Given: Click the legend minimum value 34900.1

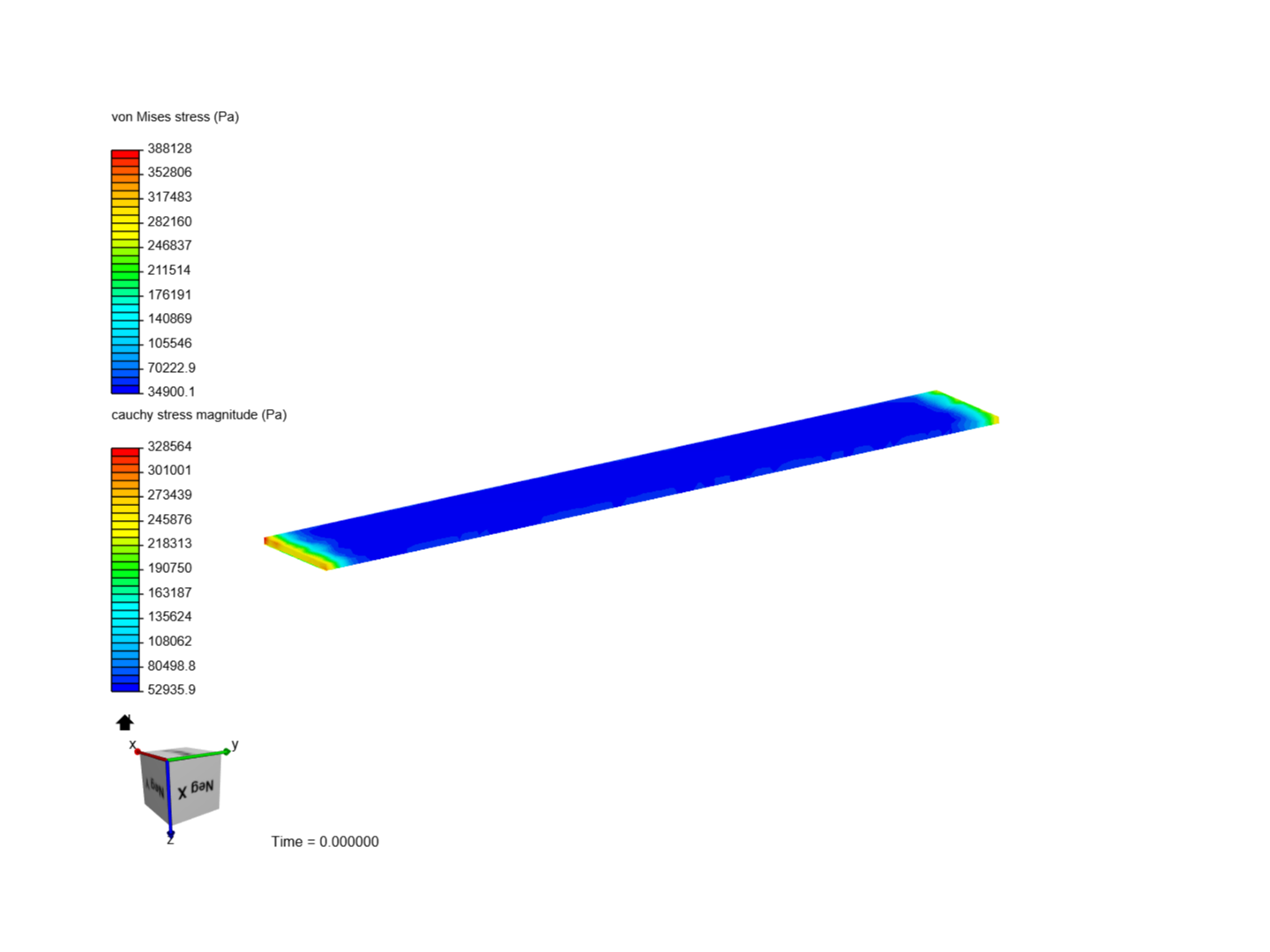Looking at the screenshot, I should pyautogui.click(x=171, y=391).
